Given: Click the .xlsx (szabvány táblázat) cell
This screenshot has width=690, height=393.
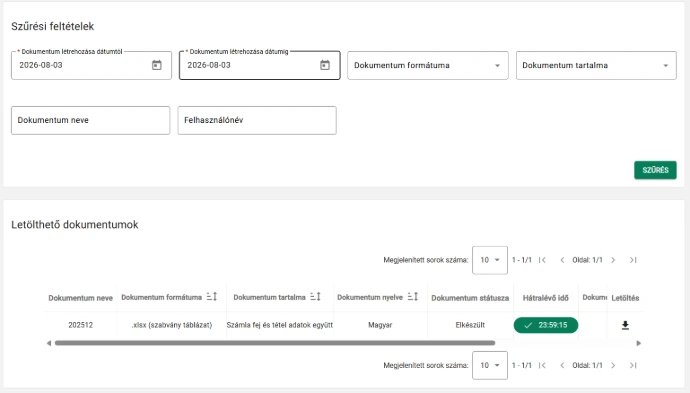Looking at the screenshot, I should 172,325.
